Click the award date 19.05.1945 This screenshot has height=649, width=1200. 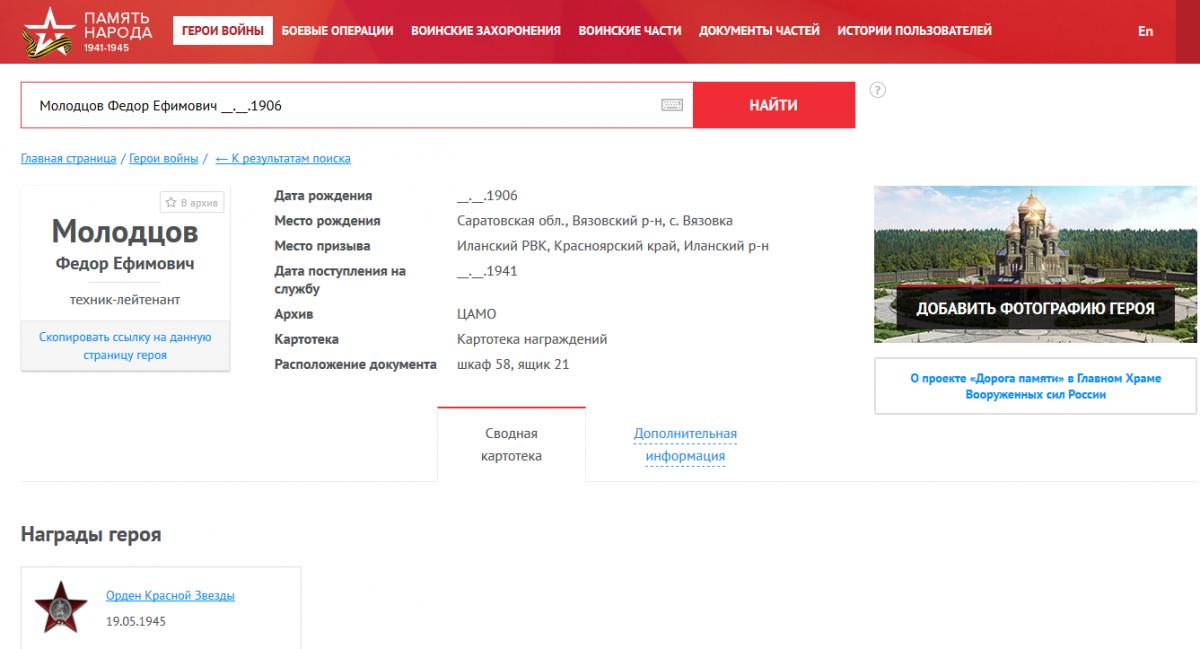[x=136, y=621]
